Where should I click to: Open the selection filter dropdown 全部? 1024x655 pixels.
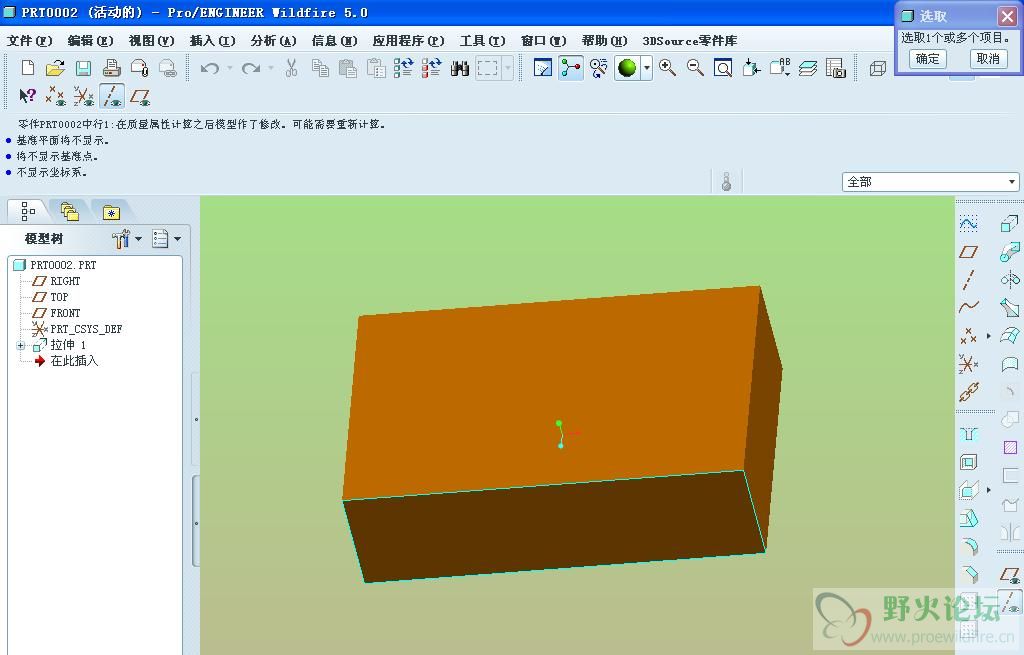click(x=930, y=182)
